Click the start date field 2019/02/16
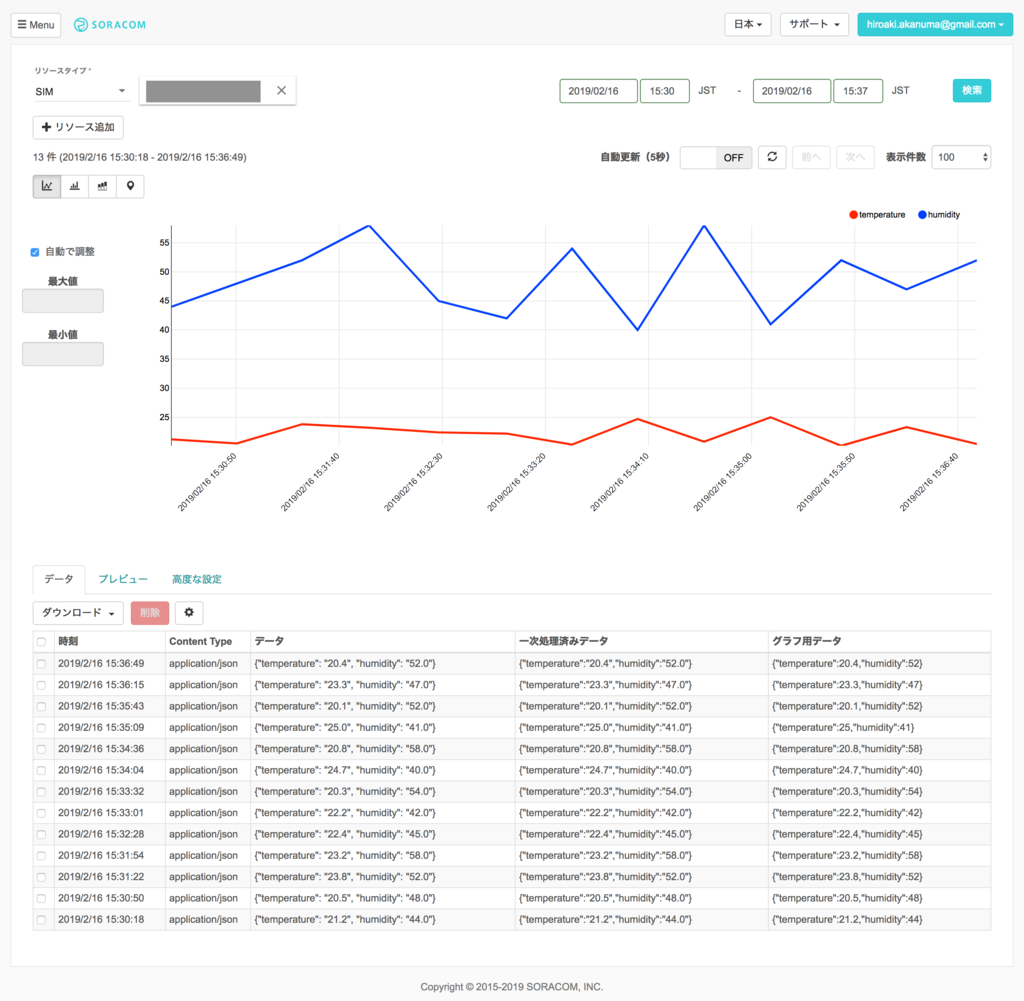The image size is (1024, 1001). 598,91
